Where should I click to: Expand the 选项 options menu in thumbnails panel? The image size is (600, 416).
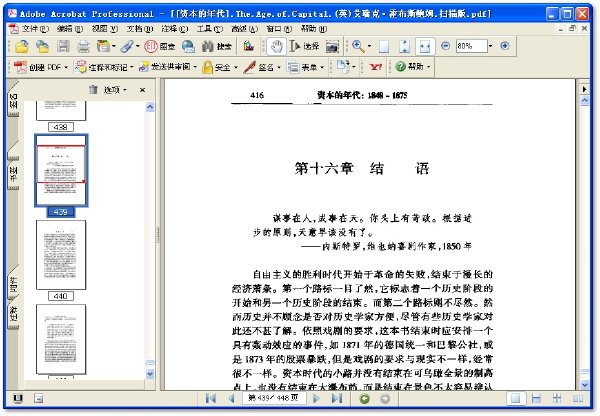pyautogui.click(x=115, y=90)
